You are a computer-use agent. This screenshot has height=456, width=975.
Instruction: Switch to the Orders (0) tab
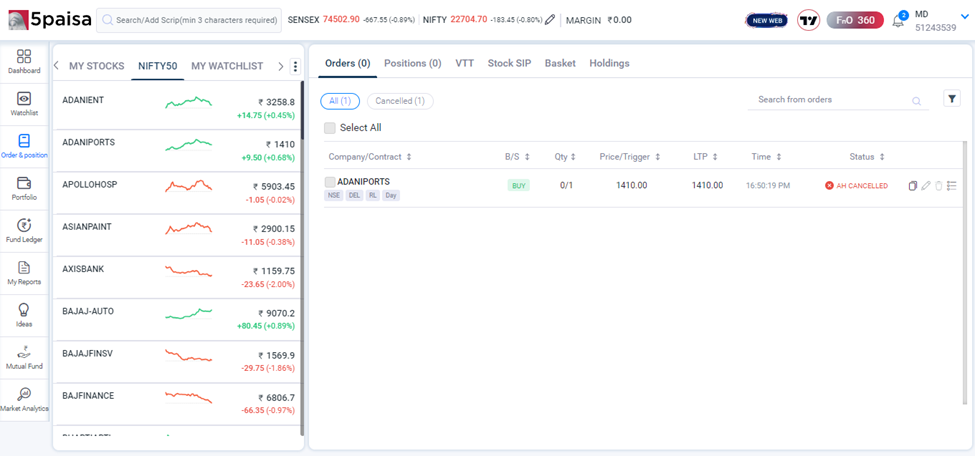[x=348, y=63]
